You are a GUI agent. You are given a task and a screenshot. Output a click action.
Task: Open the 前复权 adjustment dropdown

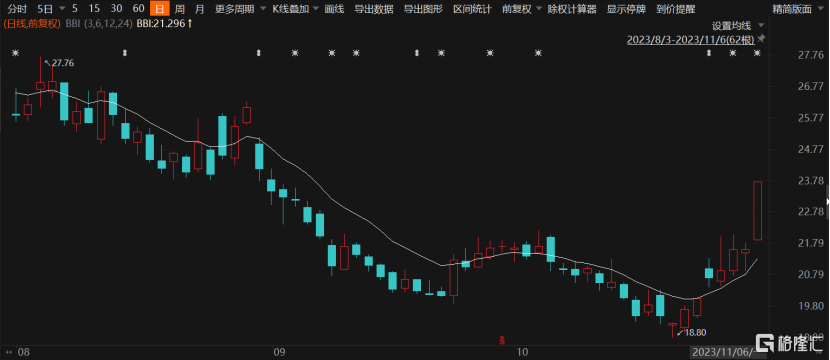(539, 9)
